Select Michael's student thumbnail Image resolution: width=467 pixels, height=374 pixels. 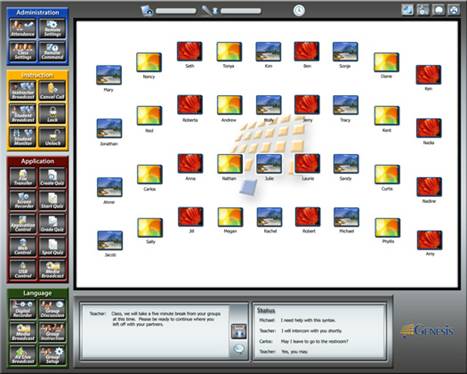click(346, 217)
